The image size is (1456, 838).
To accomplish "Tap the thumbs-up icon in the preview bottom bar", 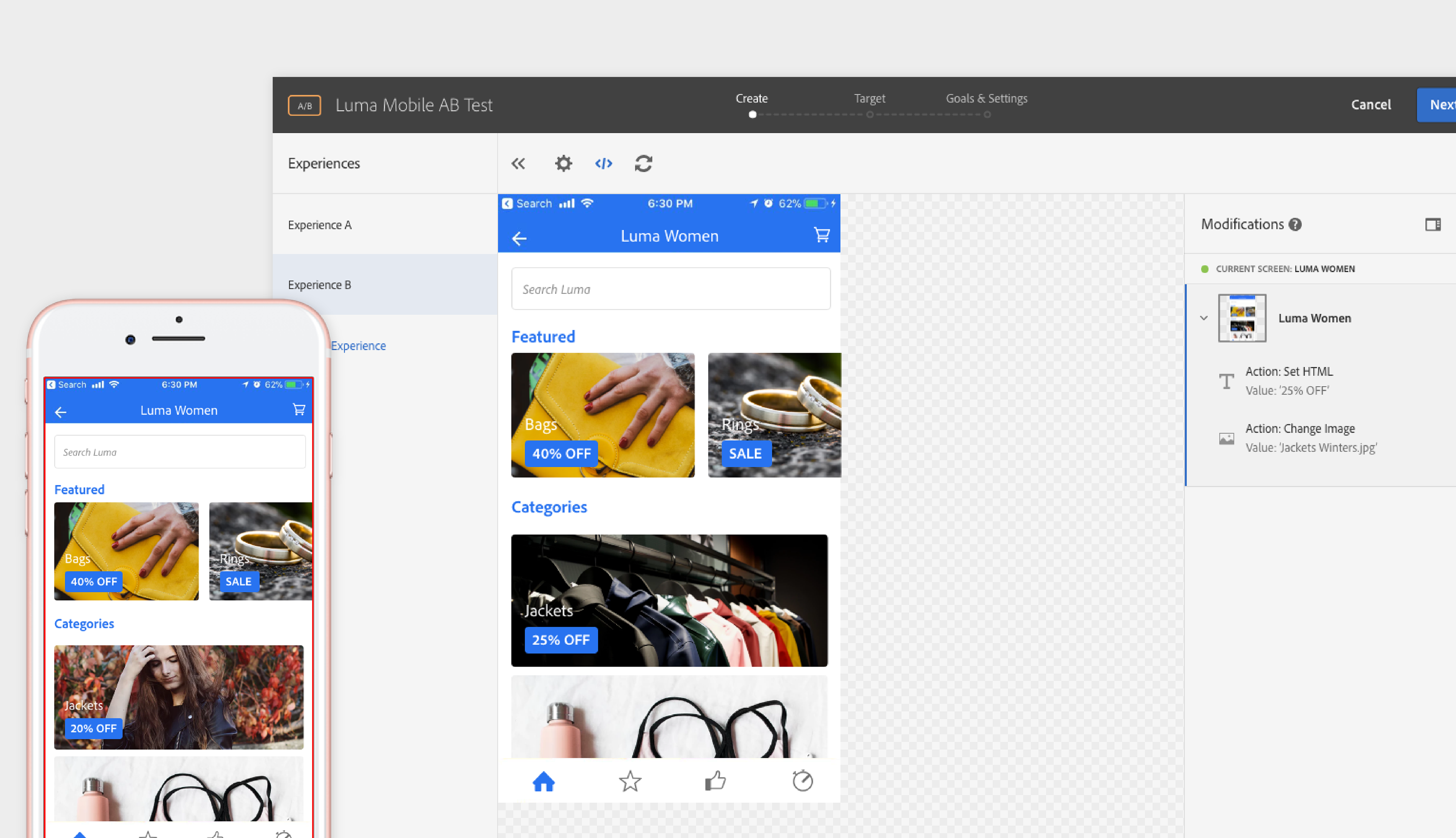I will click(x=715, y=782).
